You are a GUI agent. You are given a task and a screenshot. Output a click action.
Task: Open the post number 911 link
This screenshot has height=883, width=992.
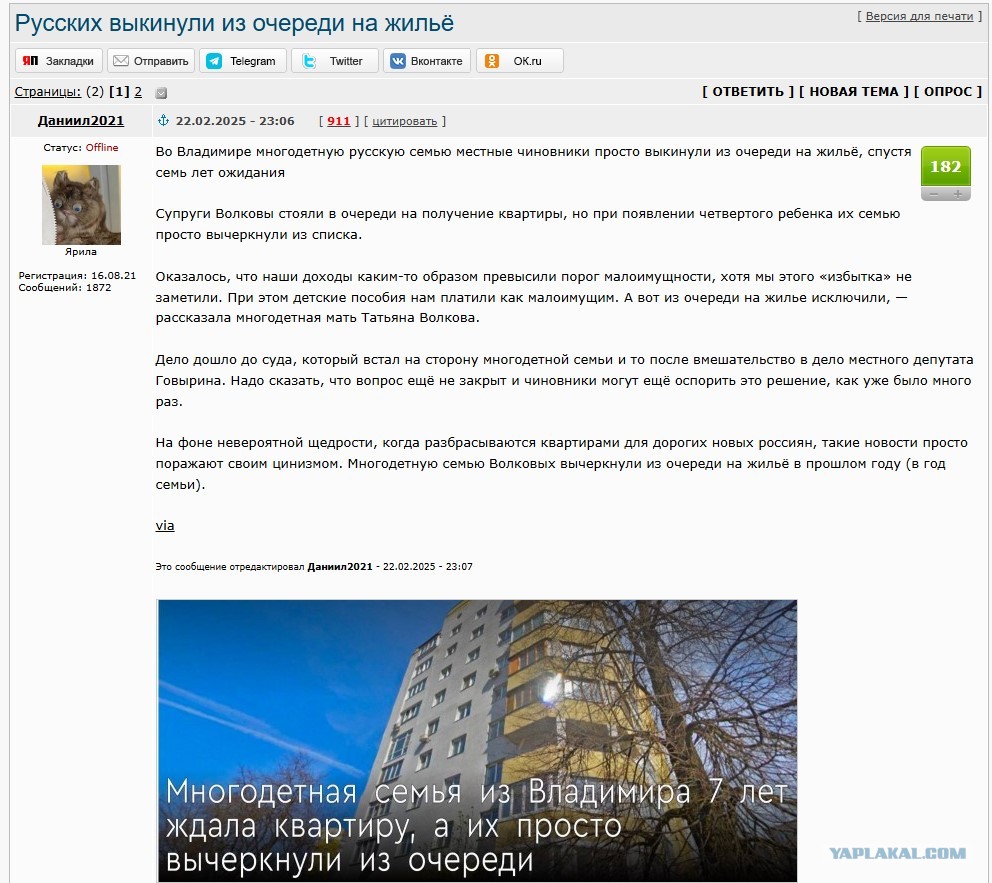tap(338, 121)
